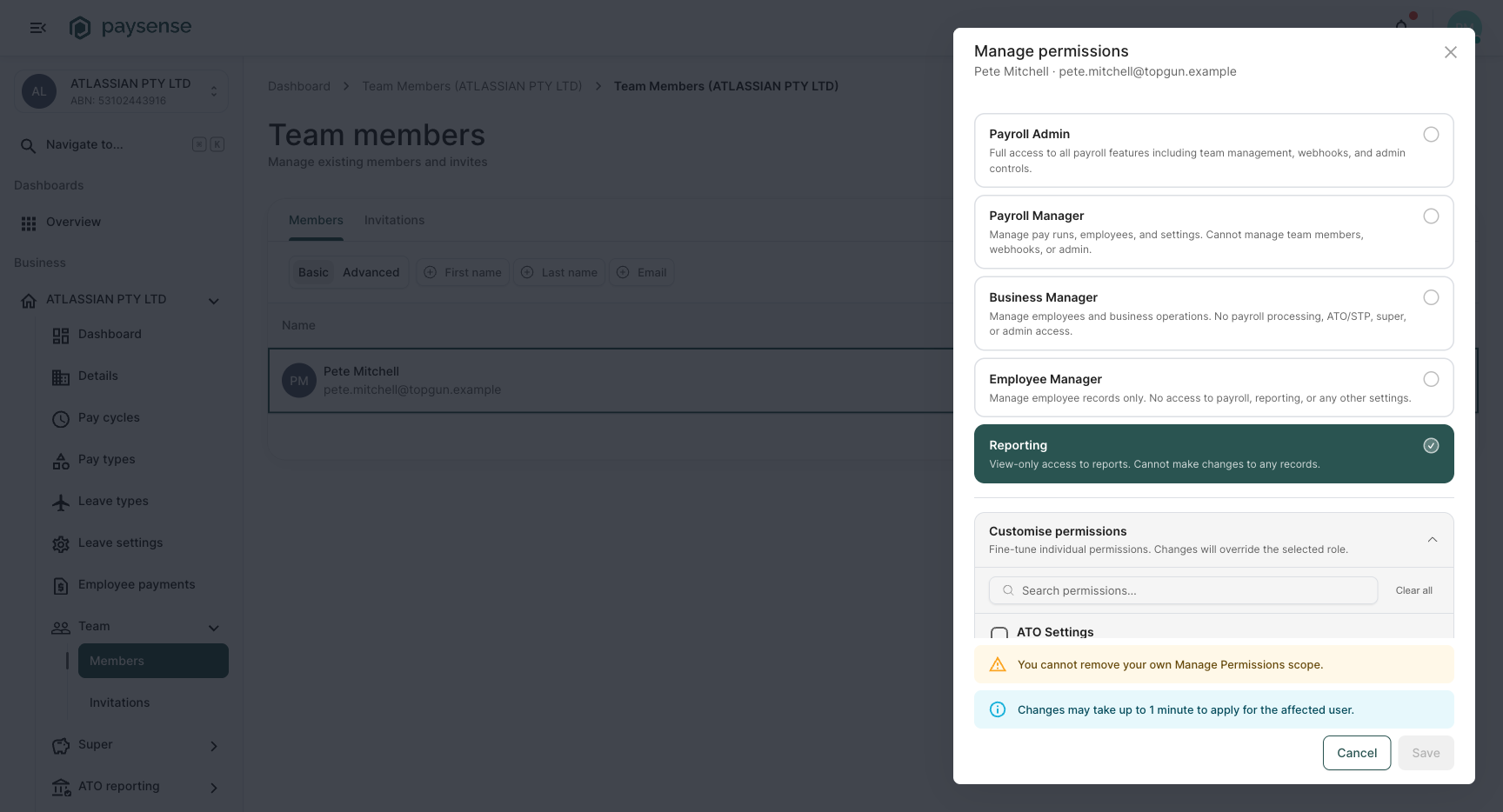Click the Team people icon

coord(61,628)
